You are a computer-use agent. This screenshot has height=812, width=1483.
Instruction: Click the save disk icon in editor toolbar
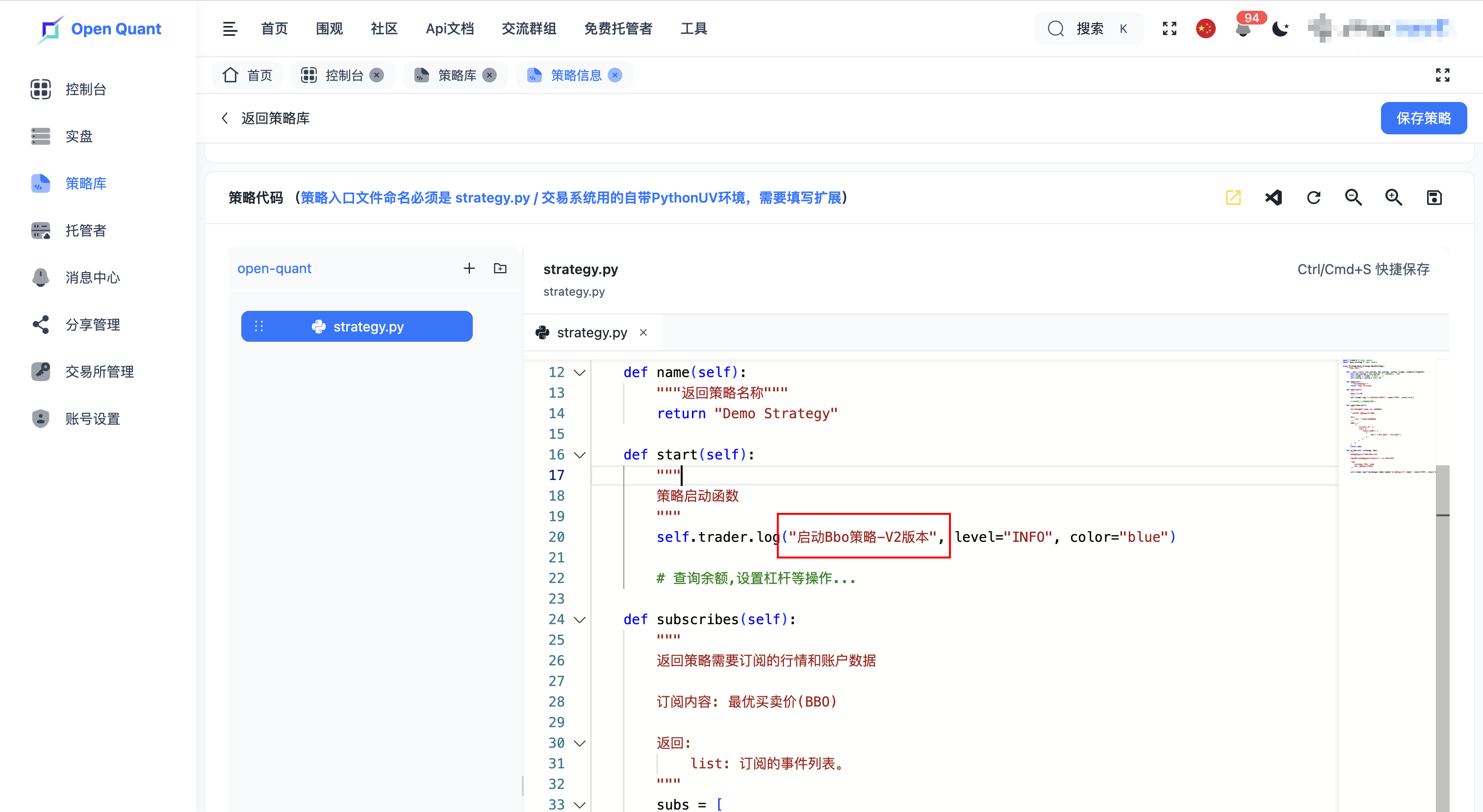pyautogui.click(x=1433, y=198)
